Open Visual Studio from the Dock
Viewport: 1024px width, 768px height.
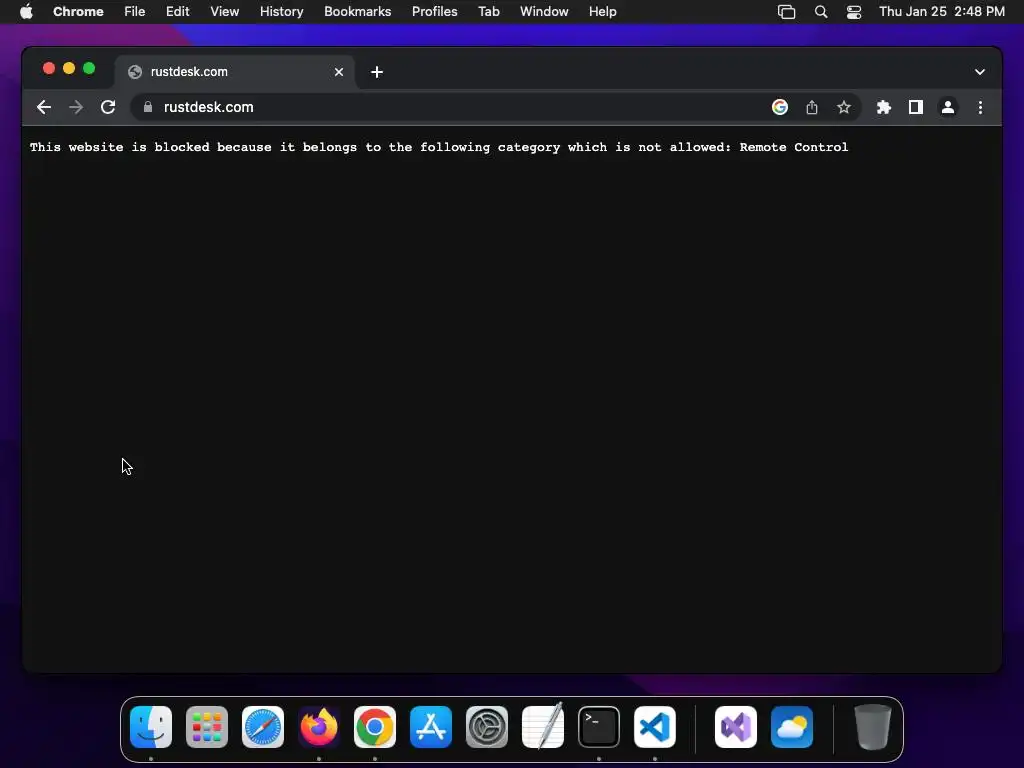tap(736, 727)
